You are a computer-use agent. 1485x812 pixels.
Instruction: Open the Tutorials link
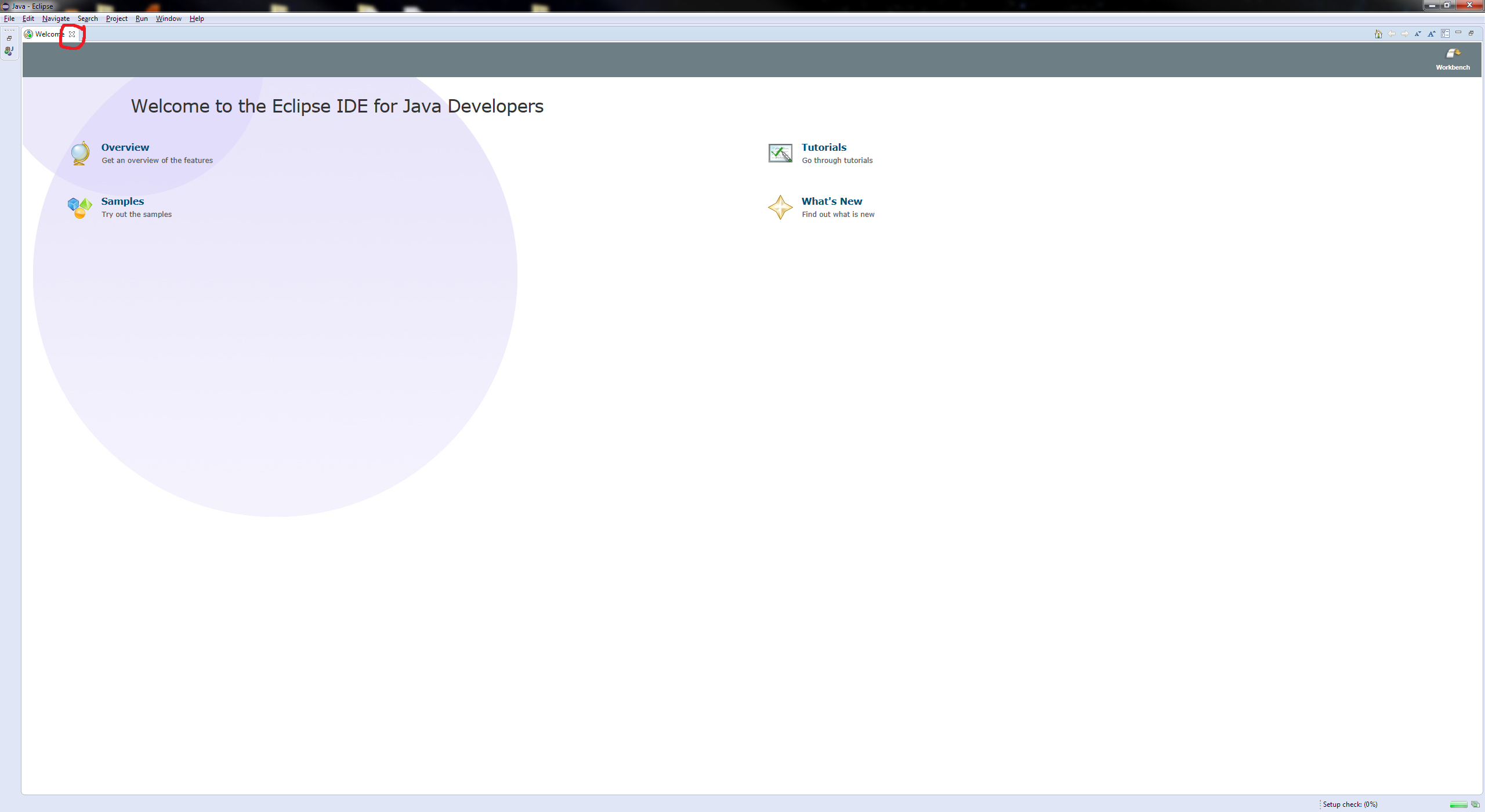[824, 147]
